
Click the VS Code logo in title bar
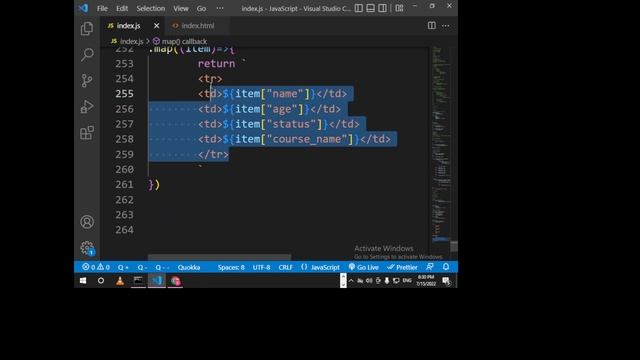[83, 8]
